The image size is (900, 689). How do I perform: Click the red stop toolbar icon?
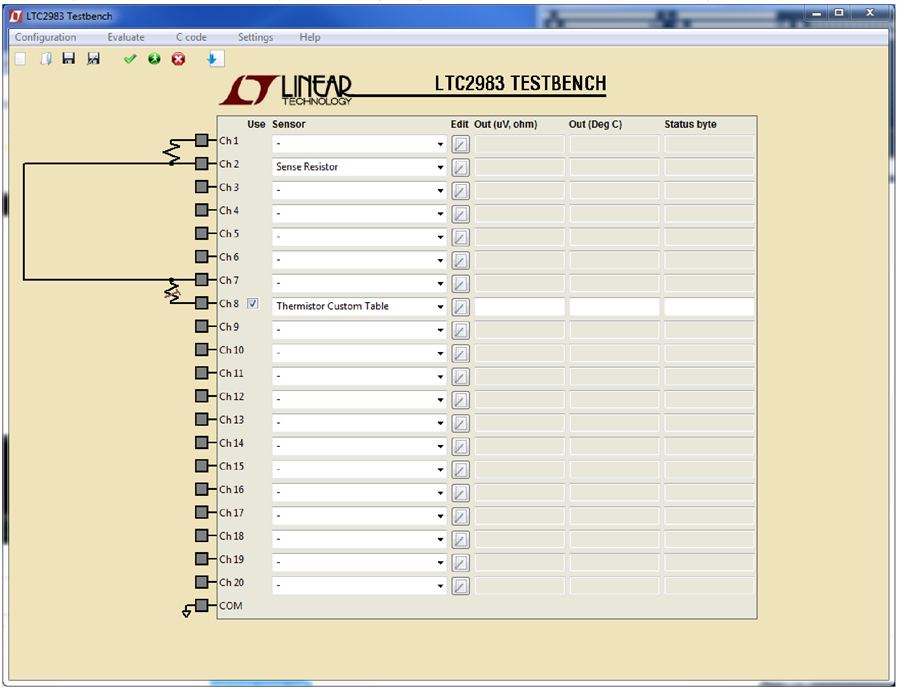tap(179, 59)
